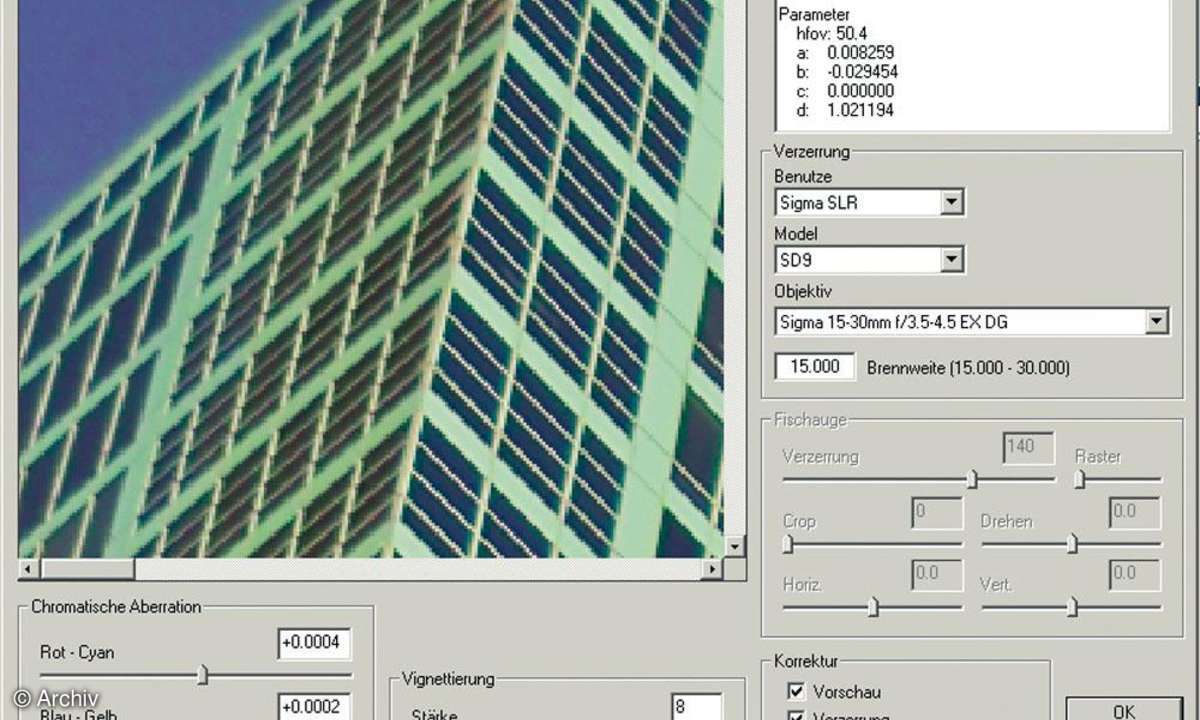1200x720 pixels.
Task: Open the Benutze dropdown showing Sigma SLR
Action: 952,203
